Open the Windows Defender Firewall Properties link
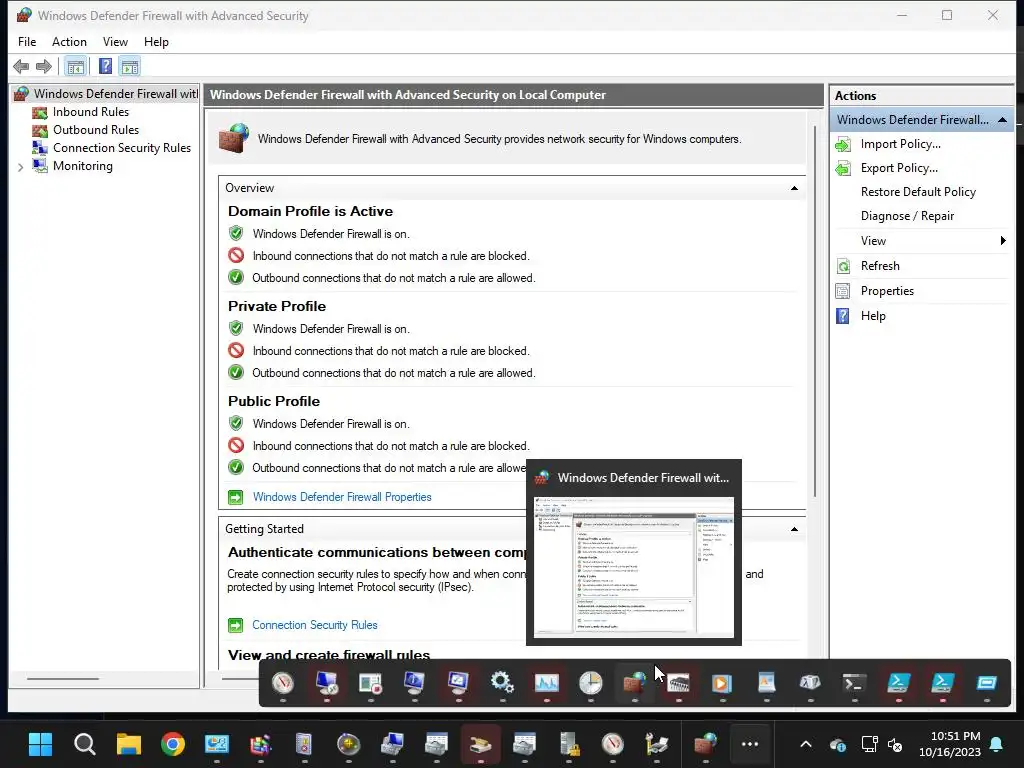Image resolution: width=1024 pixels, height=768 pixels. click(x=342, y=497)
